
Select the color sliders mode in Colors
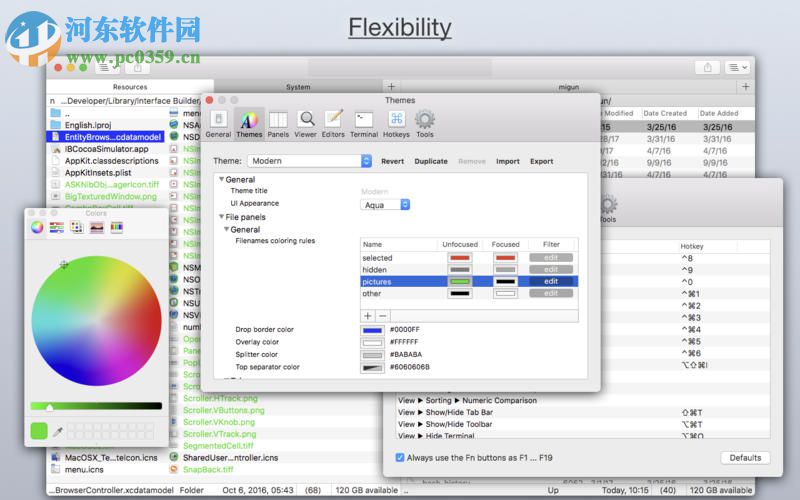click(x=57, y=228)
